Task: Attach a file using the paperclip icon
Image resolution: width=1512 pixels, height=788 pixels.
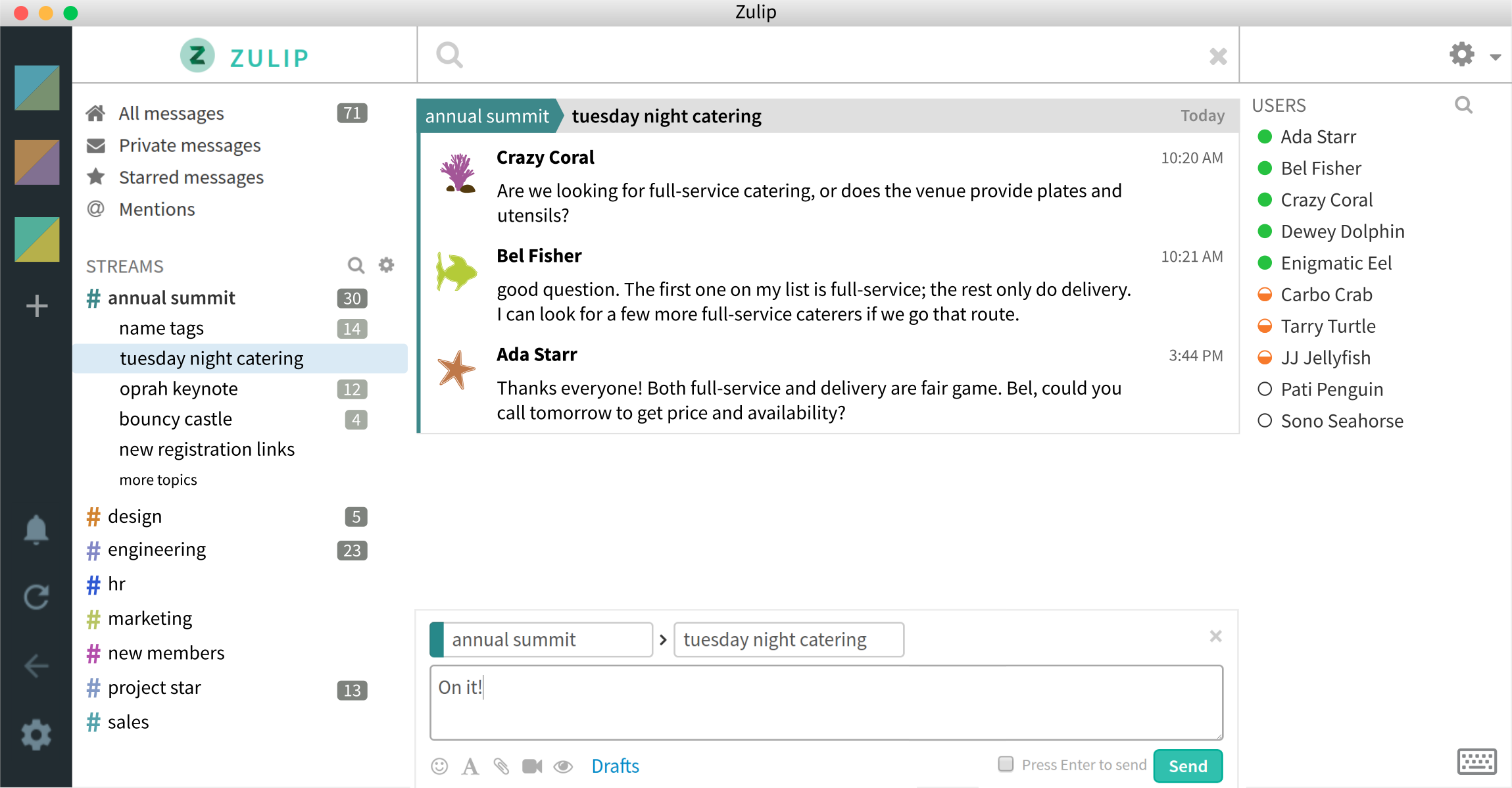Action: coord(501,766)
